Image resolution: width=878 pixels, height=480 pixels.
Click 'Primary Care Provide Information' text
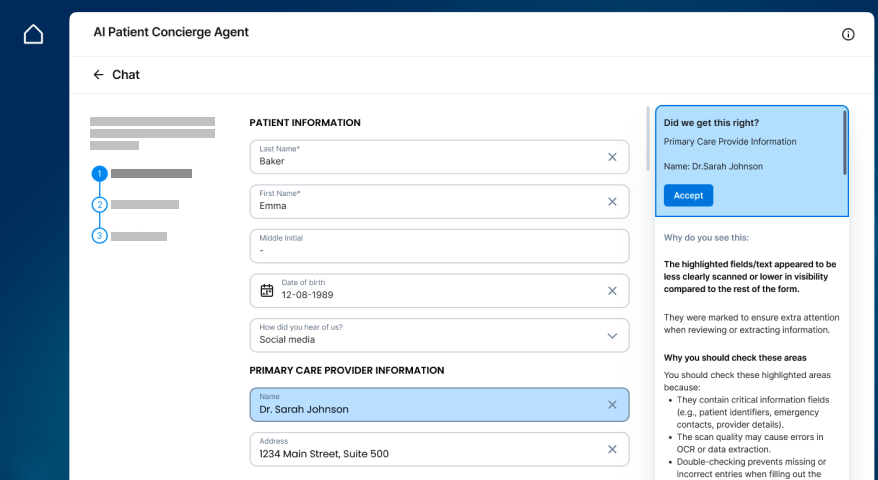tap(730, 142)
